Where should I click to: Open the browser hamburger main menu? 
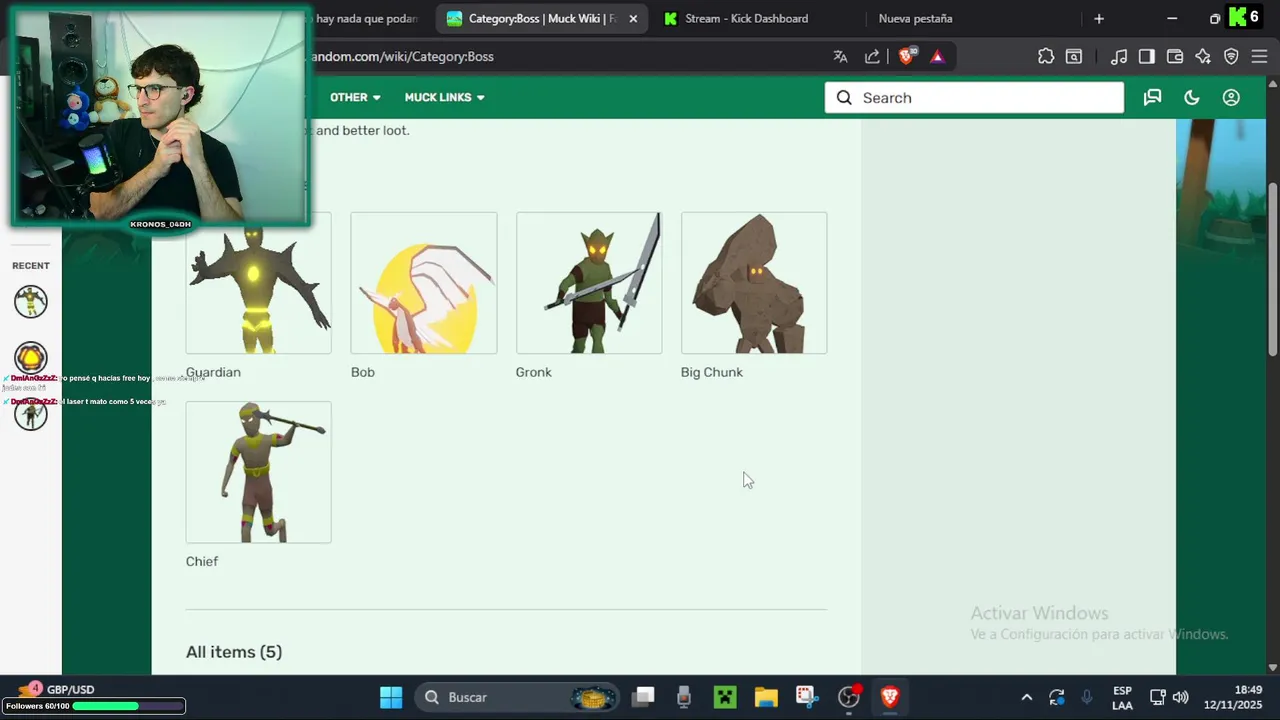point(1259,57)
